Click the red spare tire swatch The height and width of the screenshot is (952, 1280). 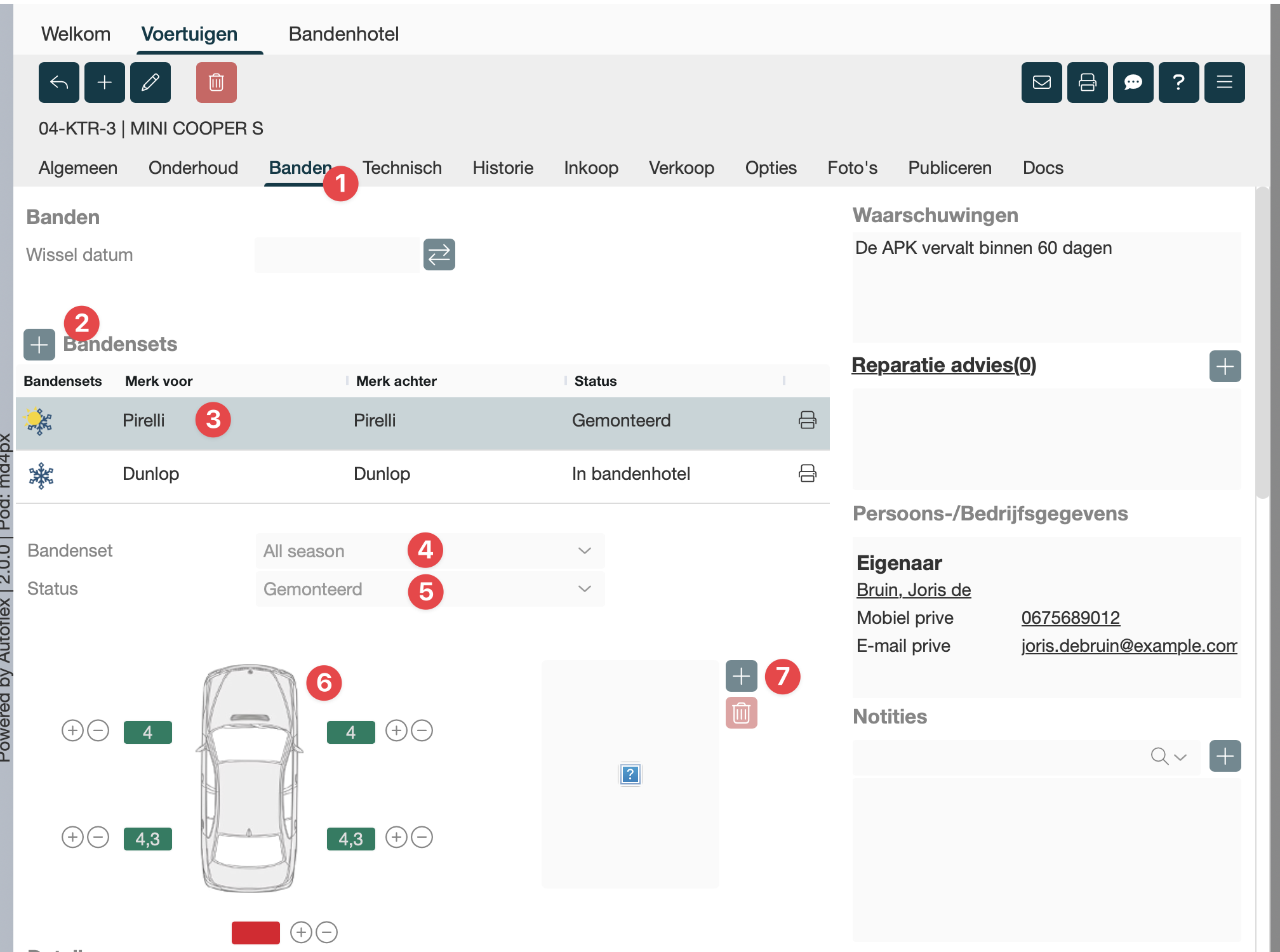coord(255,932)
